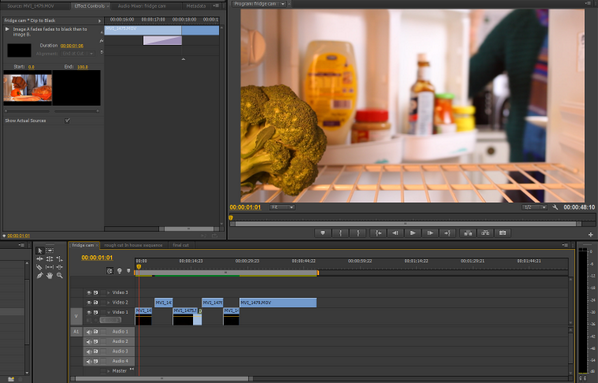Screen dimensions: 598x383
Task: Select the Selection tool arrow
Action: 40,251
